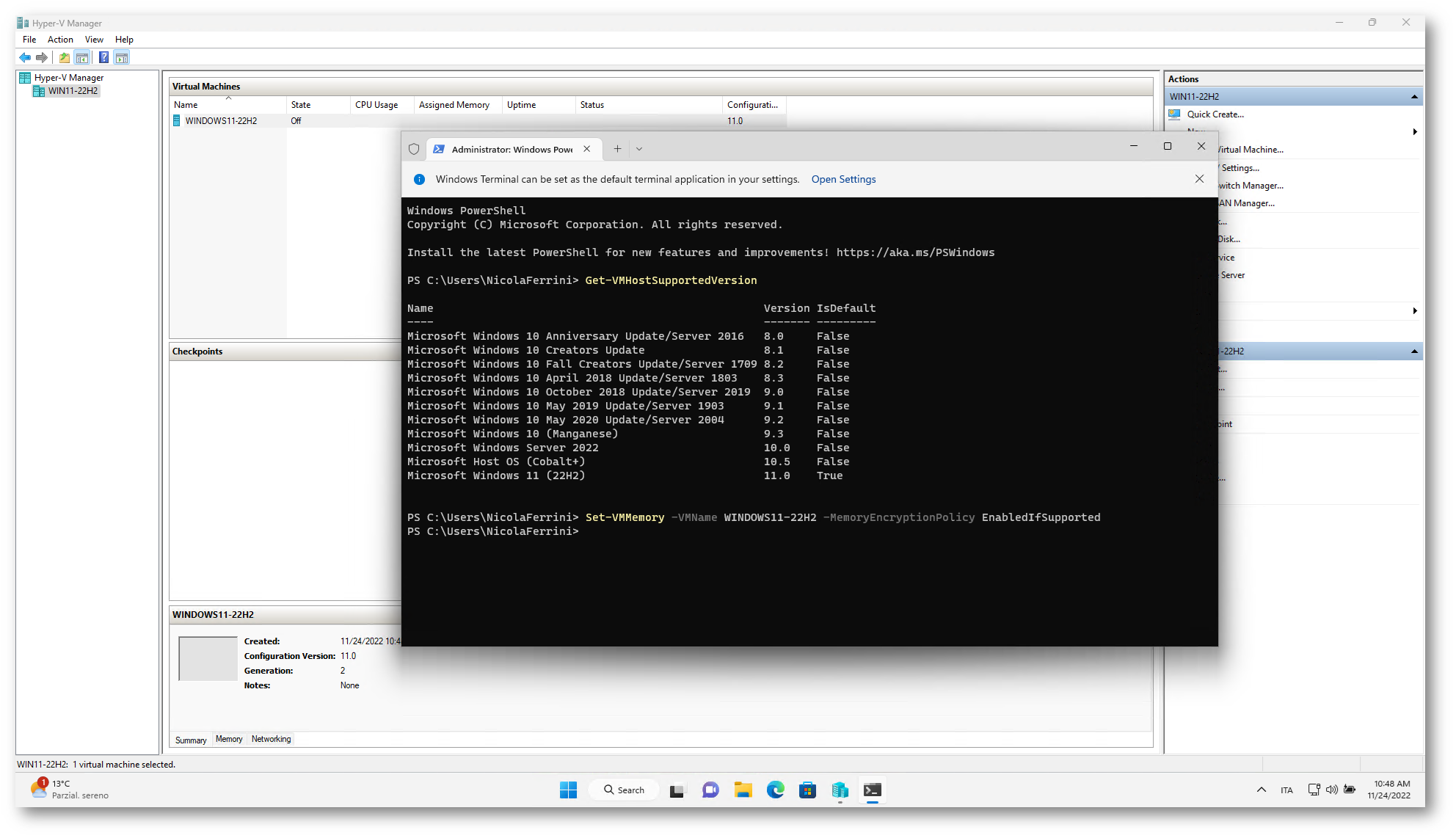1456x838 pixels.
Task: Expand the second submenu arrow in Actions pane
Action: (x=1414, y=311)
